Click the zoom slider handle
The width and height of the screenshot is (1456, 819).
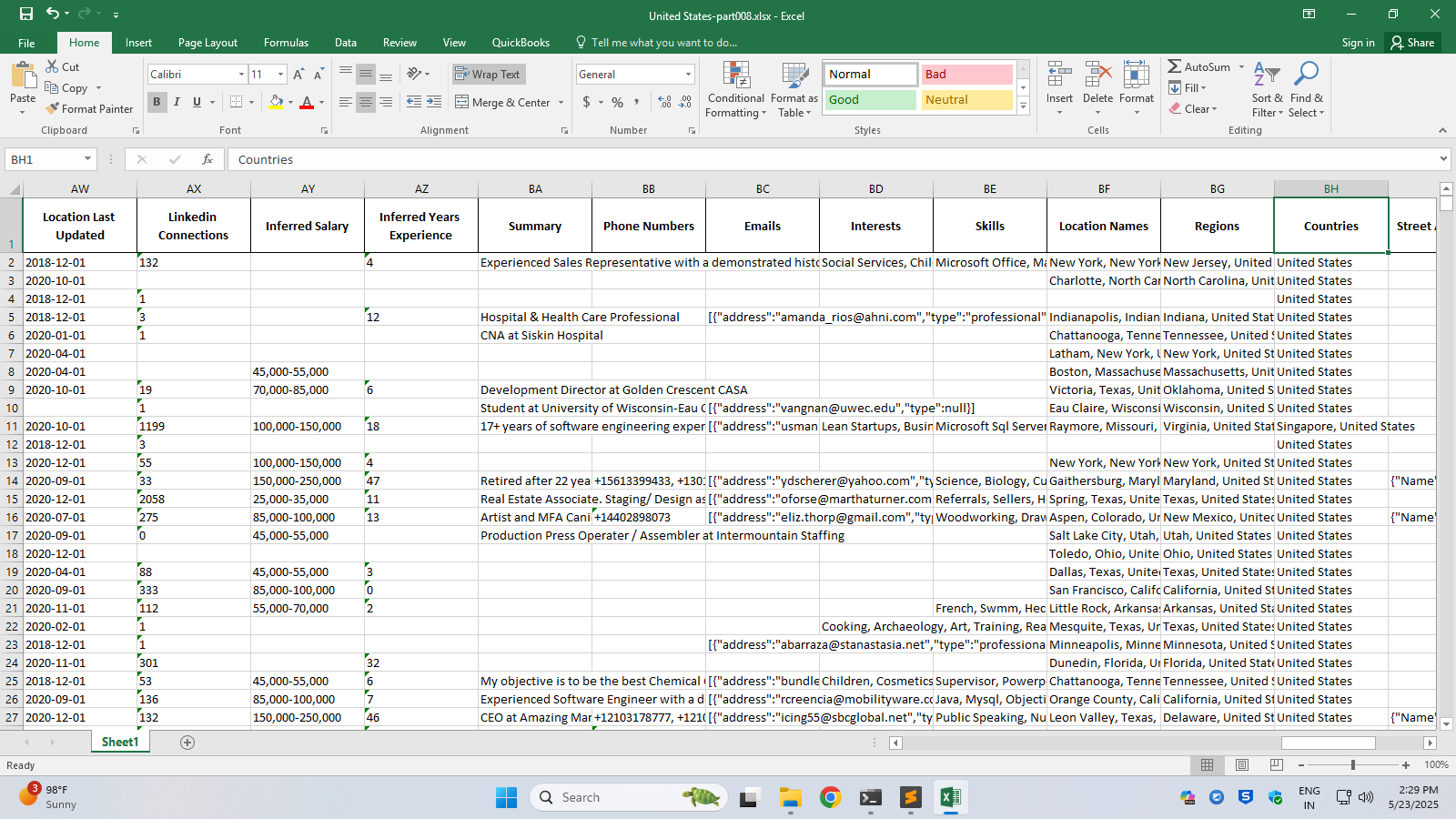(1353, 765)
